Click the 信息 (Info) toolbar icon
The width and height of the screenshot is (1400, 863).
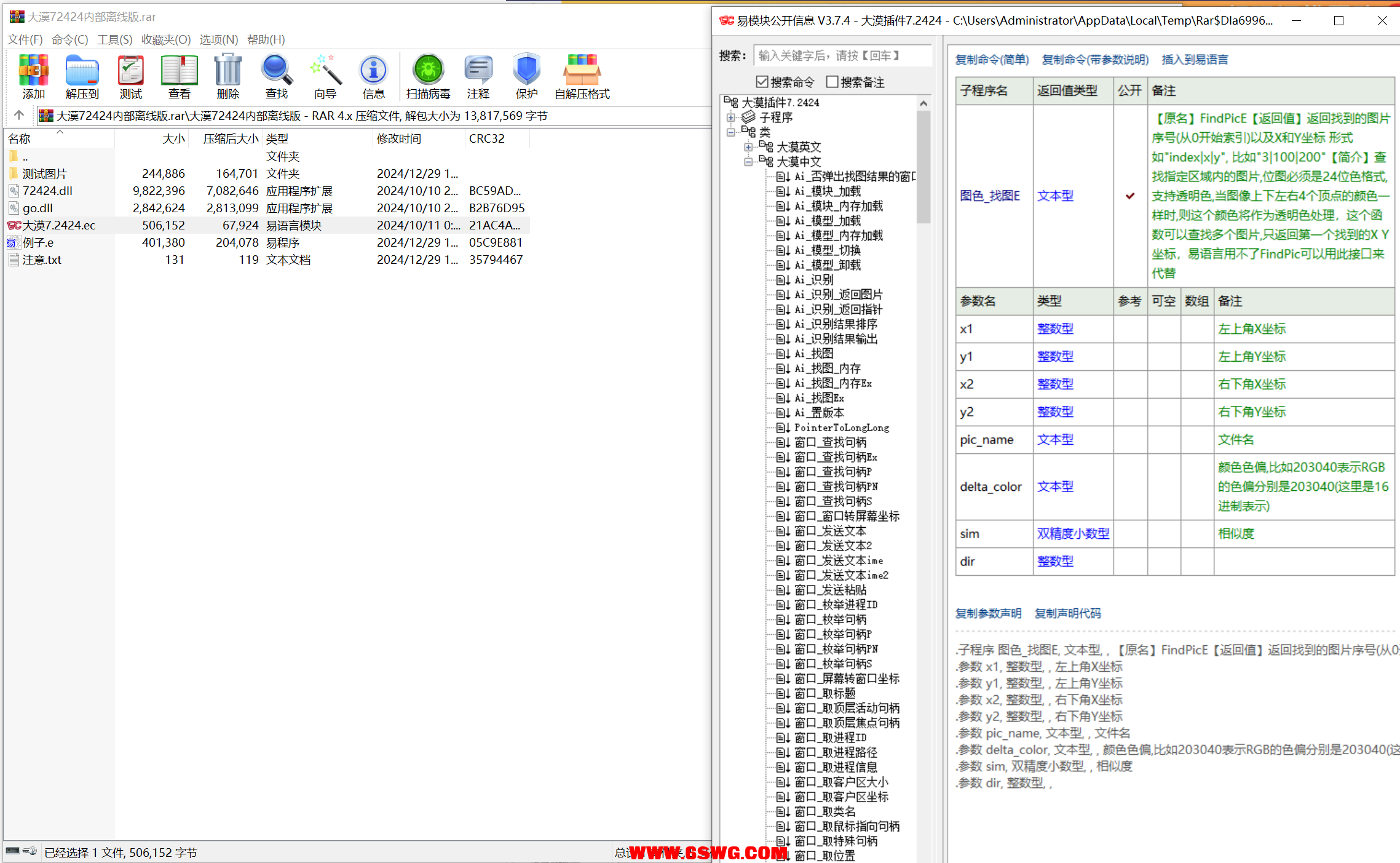373,76
